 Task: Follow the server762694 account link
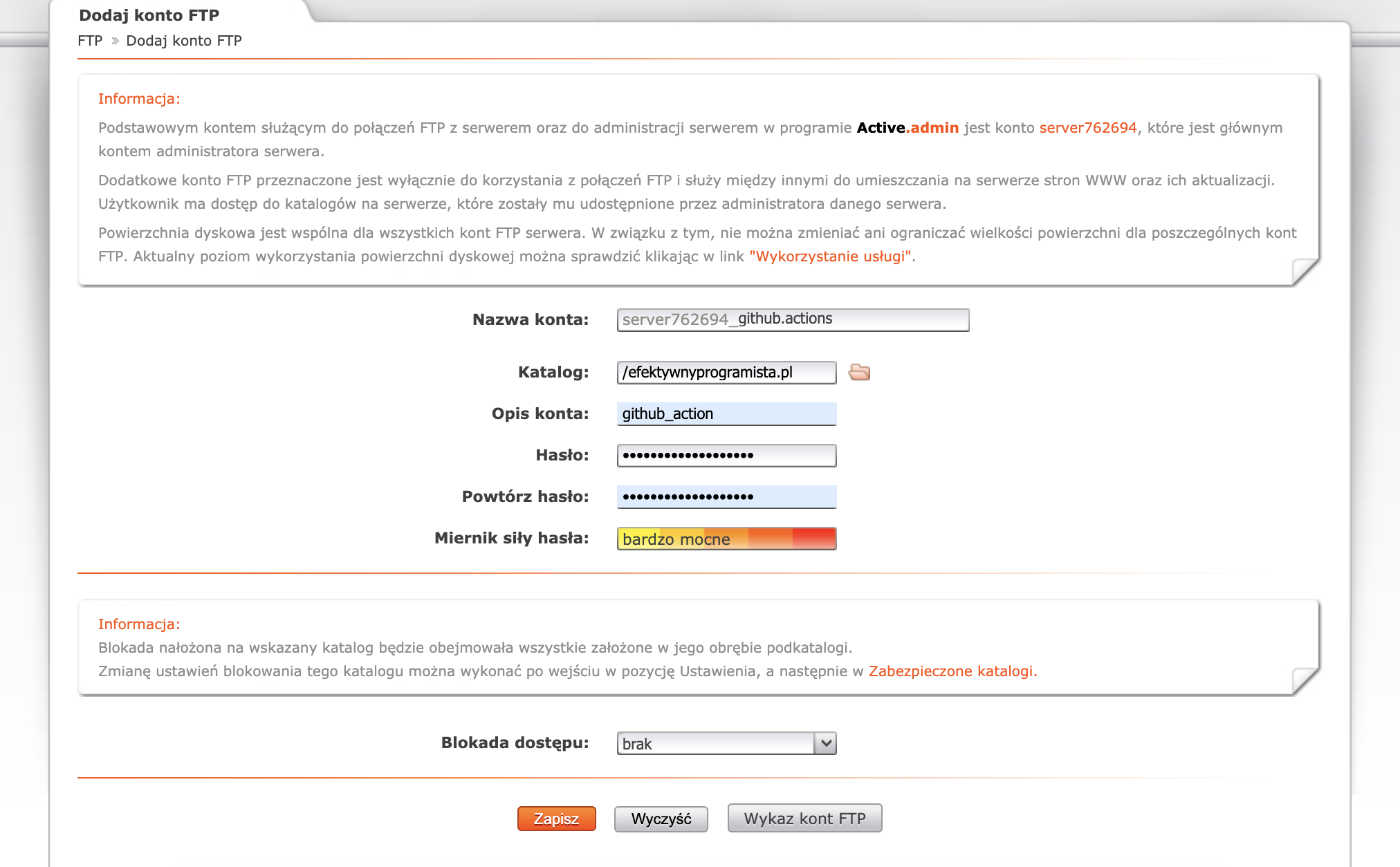coord(1087,128)
